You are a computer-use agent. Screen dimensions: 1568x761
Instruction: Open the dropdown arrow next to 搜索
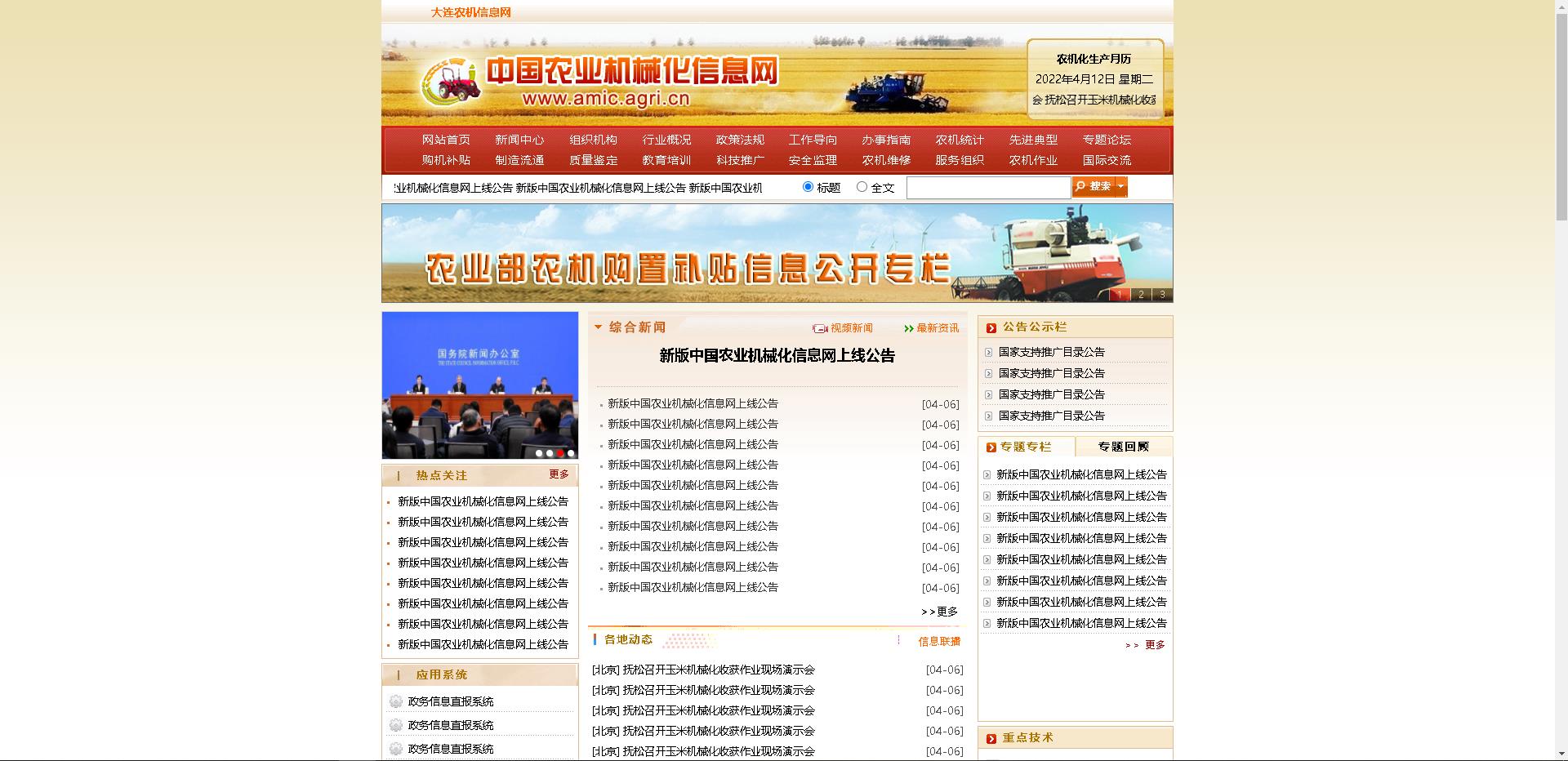(1121, 187)
